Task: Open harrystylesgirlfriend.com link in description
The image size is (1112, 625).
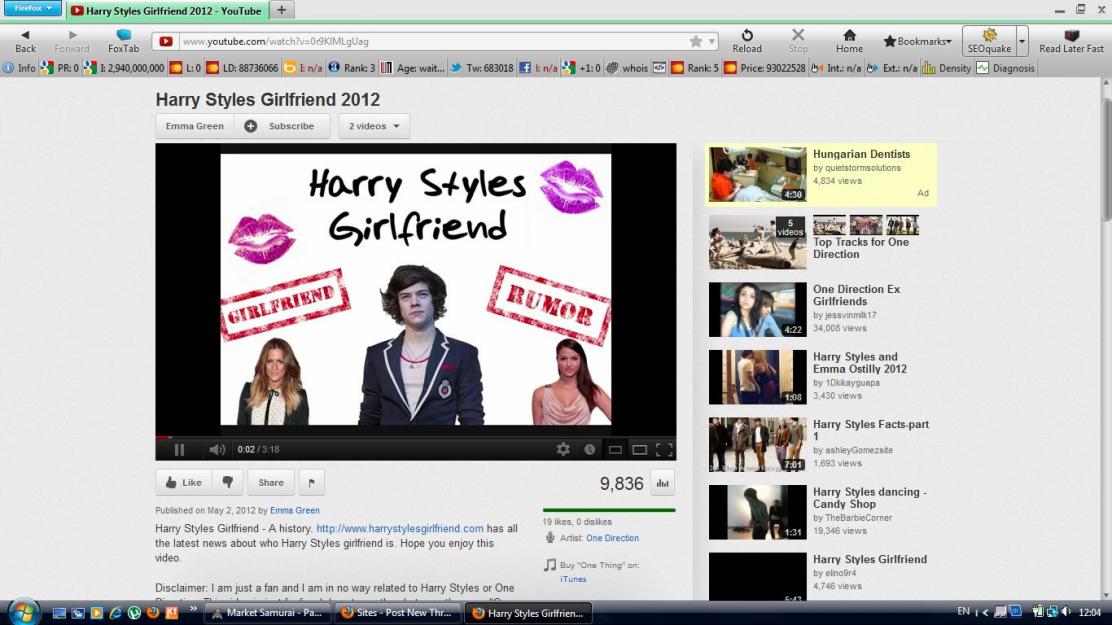Action: 400,529
